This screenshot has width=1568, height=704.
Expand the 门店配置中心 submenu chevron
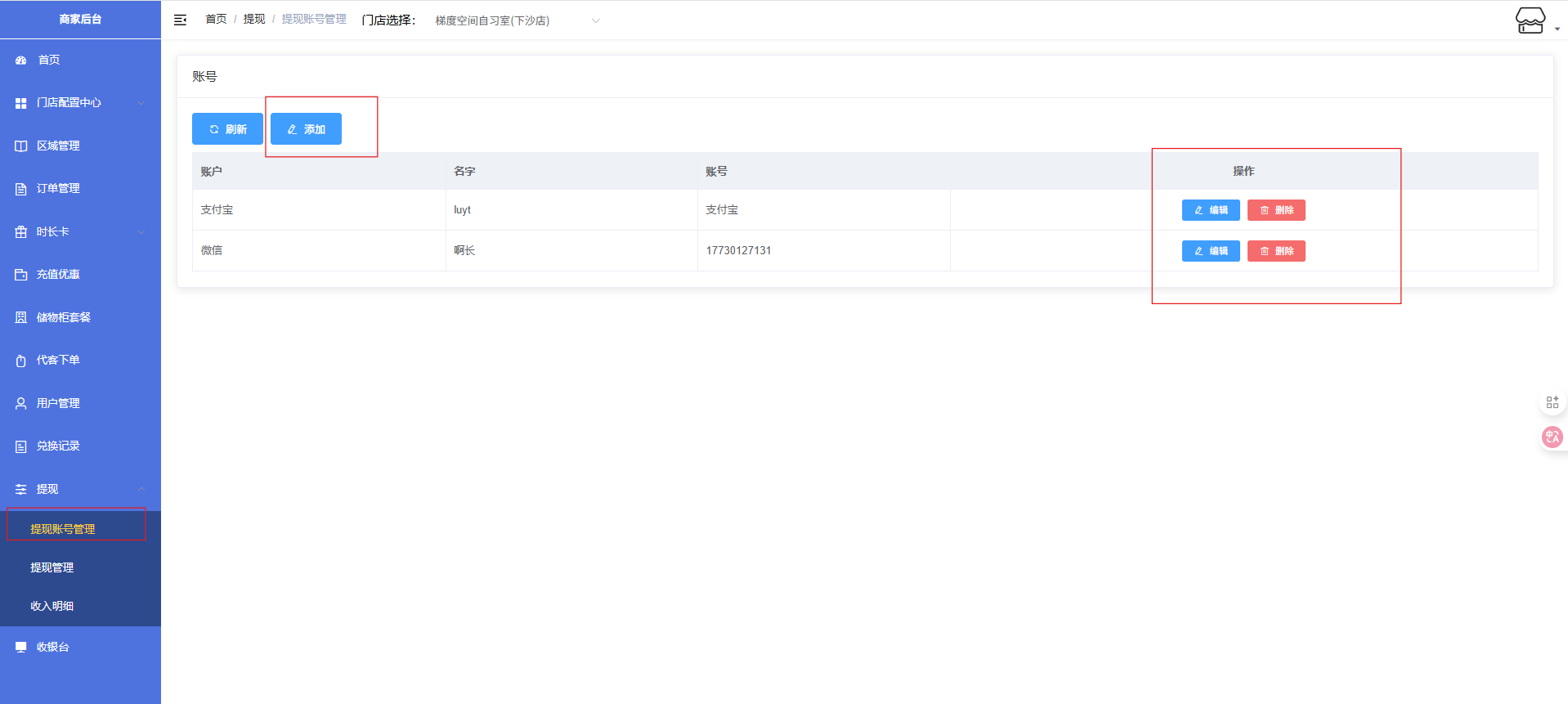141,103
